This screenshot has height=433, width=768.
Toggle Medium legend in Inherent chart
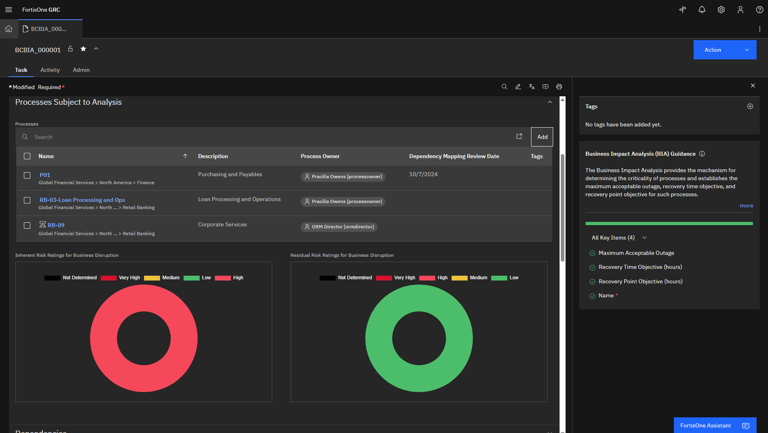(162, 278)
